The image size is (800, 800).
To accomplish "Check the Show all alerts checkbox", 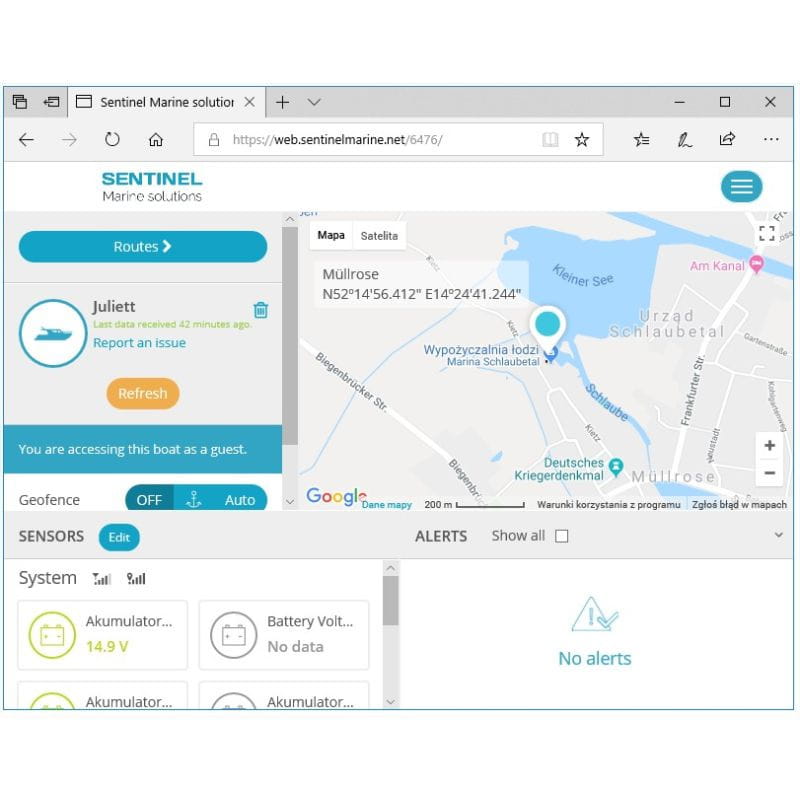I will [562, 536].
